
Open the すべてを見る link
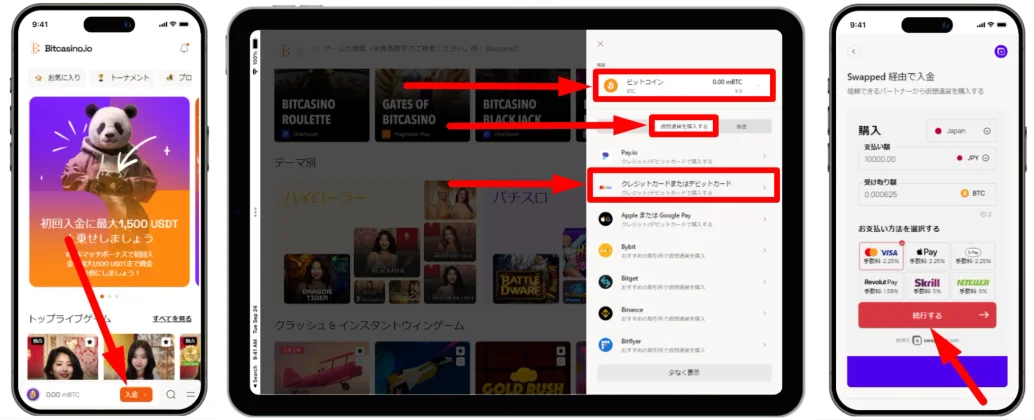pyautogui.click(x=172, y=318)
